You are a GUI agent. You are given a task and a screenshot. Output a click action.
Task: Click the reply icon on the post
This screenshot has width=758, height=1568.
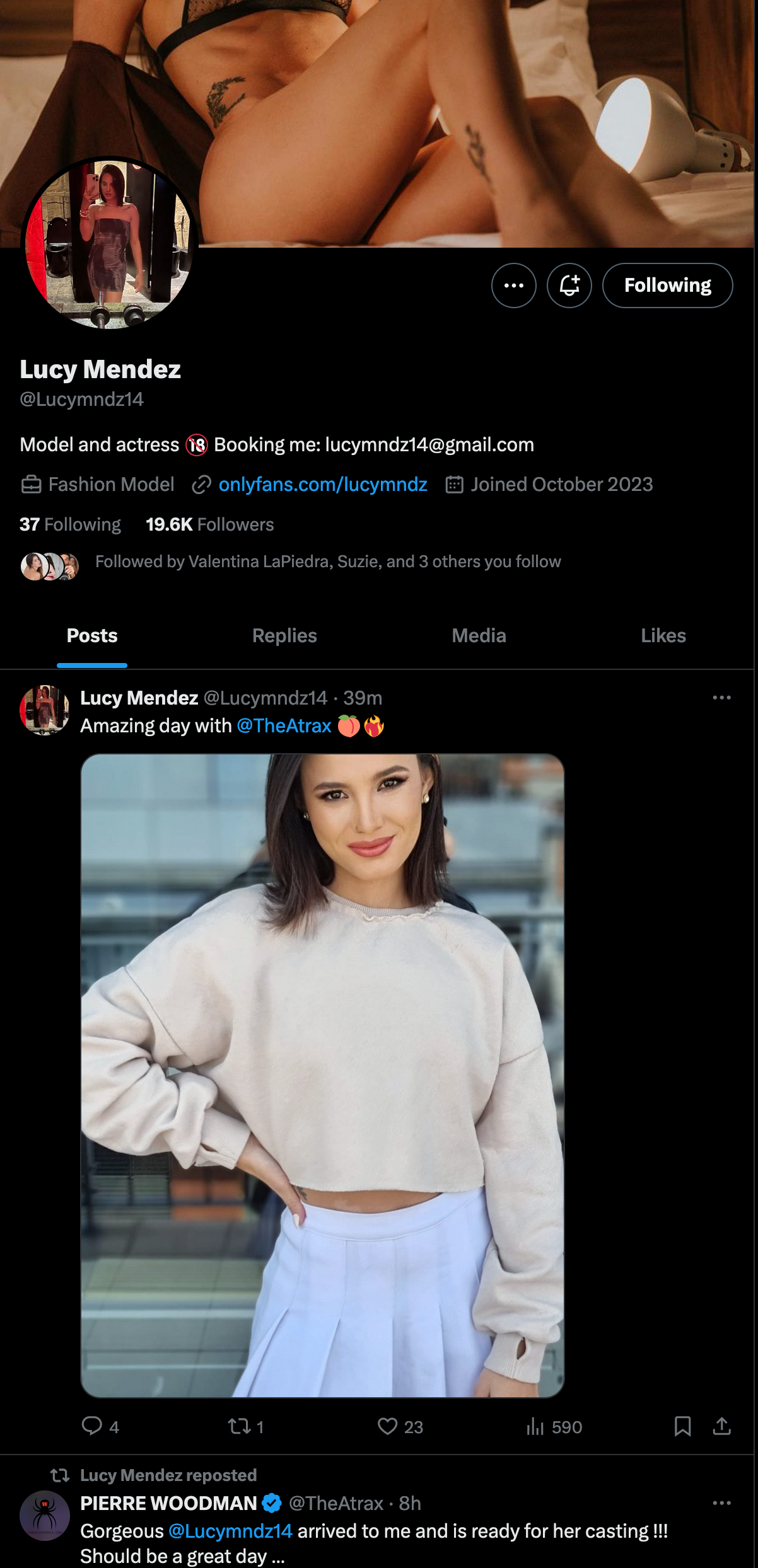tap(92, 1426)
